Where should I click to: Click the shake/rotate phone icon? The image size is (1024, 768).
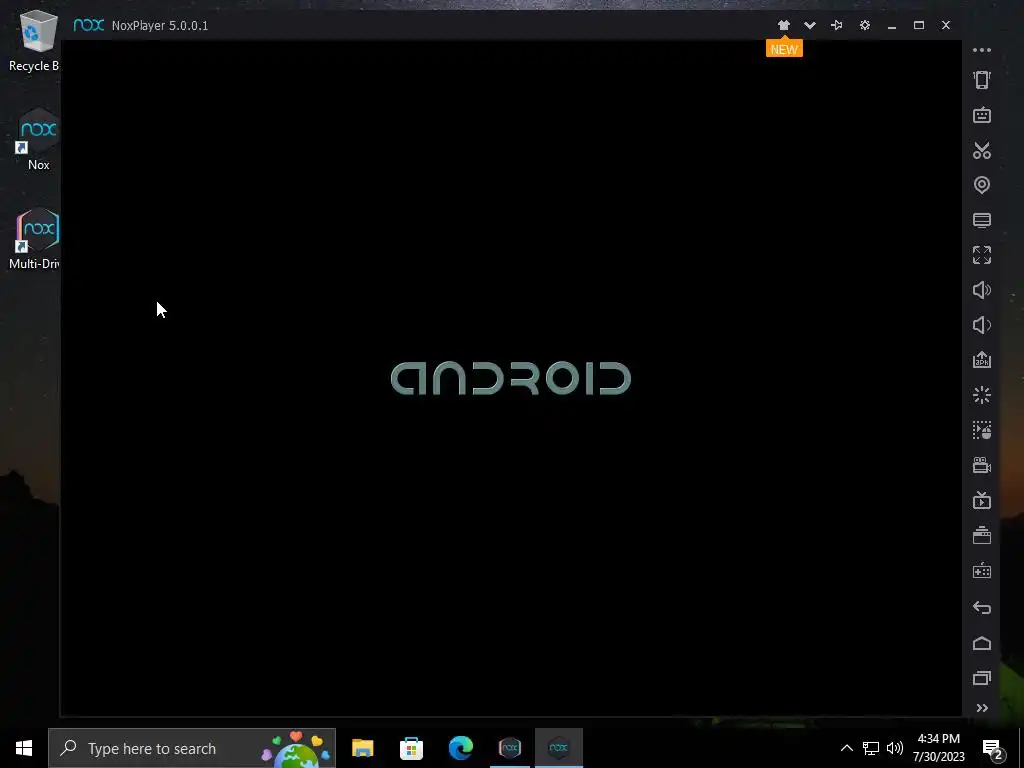(982, 80)
